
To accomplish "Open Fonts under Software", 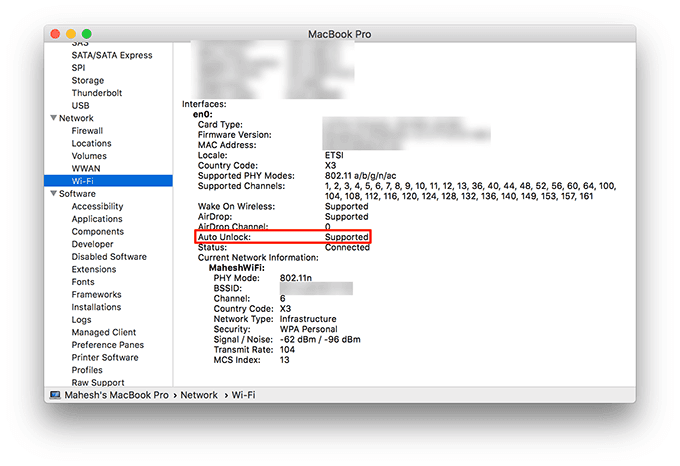I will (x=83, y=282).
